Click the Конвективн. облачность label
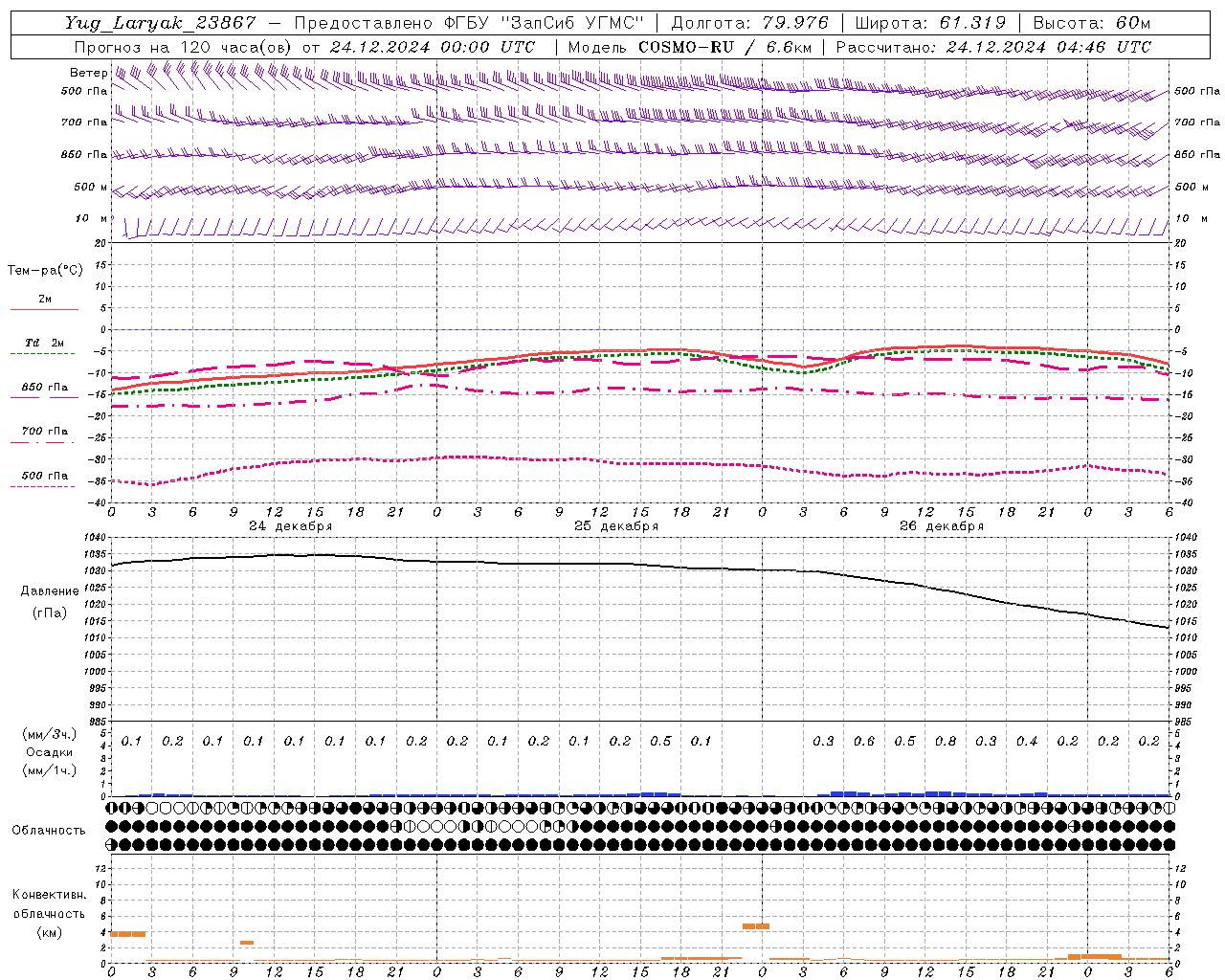 (49, 903)
